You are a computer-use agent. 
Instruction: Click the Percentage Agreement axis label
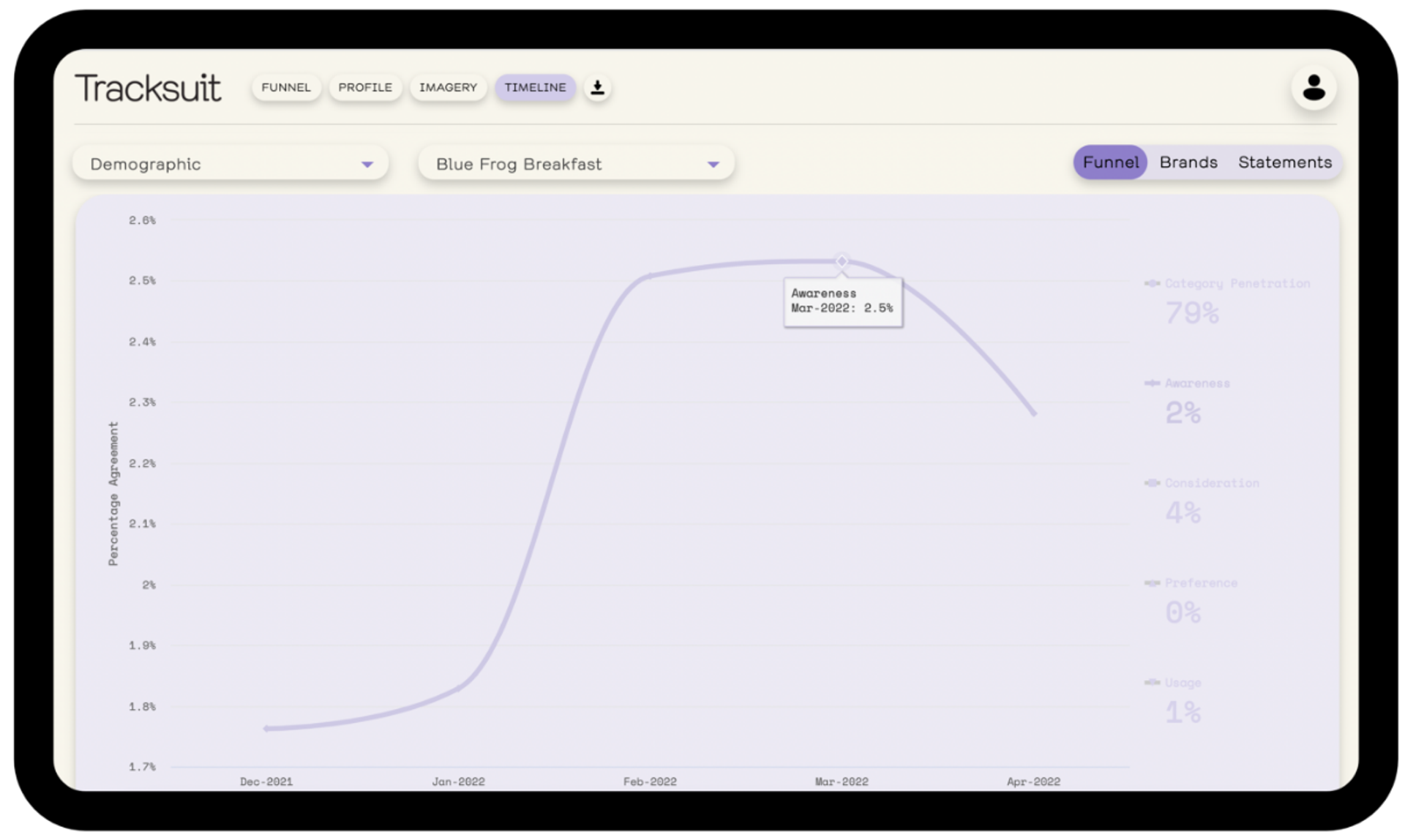(113, 494)
